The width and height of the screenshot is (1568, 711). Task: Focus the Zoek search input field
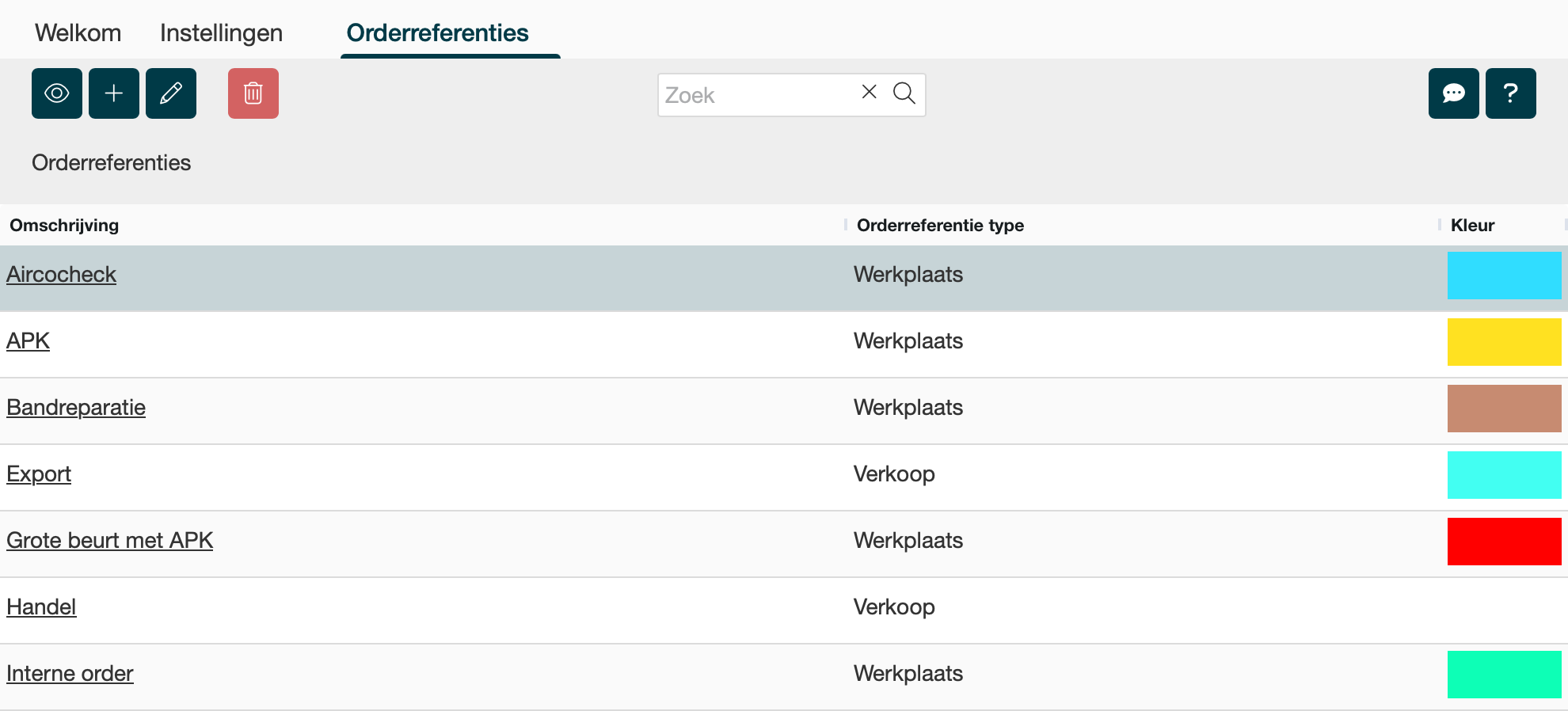point(756,95)
